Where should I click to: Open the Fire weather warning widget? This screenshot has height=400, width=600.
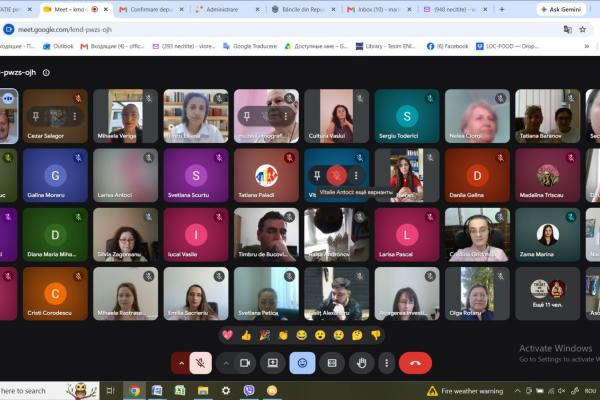(x=465, y=391)
